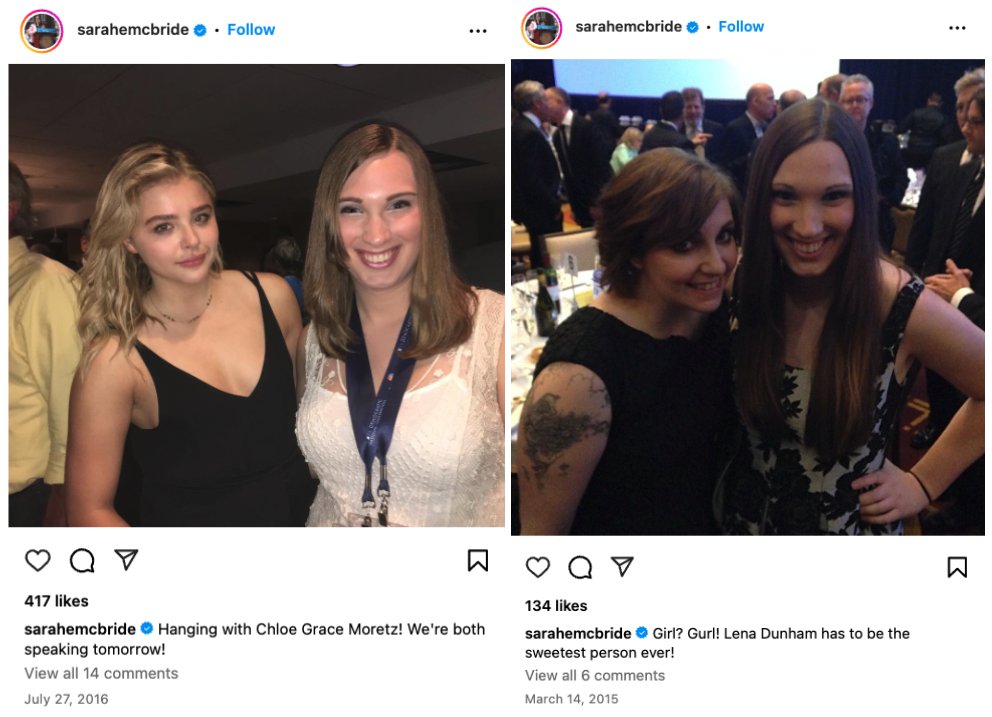This screenshot has height=717, width=992.
Task: Share the left post via paper plane
Action: 126,560
